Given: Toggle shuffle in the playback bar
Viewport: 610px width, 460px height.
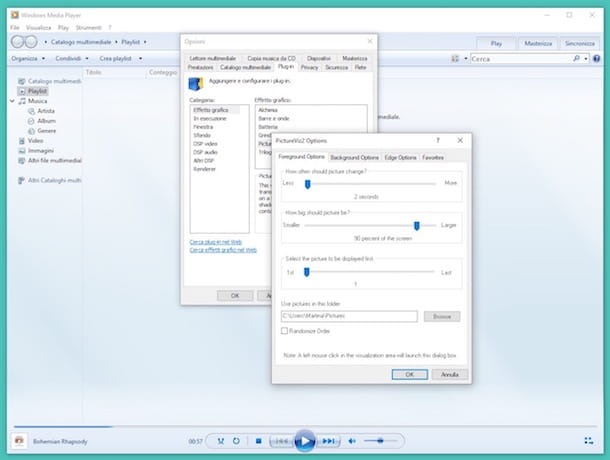Looking at the screenshot, I should coord(221,441).
